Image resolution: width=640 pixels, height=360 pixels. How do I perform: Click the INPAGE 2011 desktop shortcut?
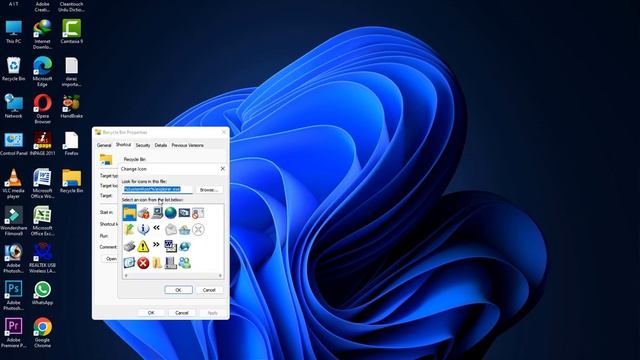tap(42, 143)
